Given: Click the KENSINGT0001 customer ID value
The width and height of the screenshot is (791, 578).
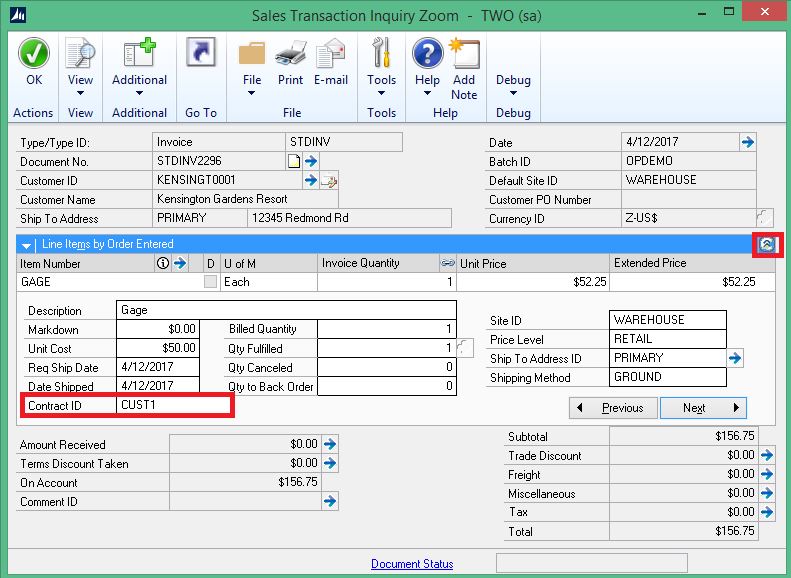Looking at the screenshot, I should (196, 180).
